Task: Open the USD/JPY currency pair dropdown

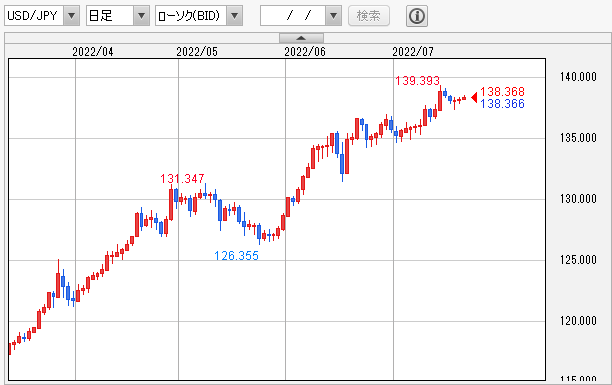Action: [71, 16]
